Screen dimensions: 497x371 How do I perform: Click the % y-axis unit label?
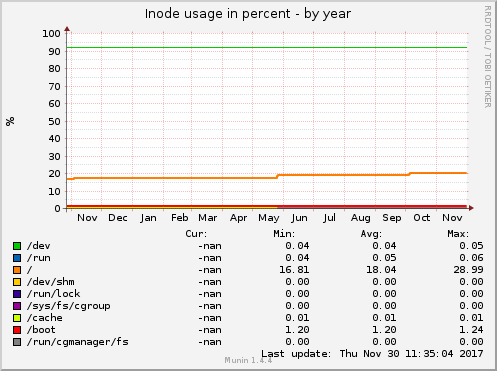10,121
